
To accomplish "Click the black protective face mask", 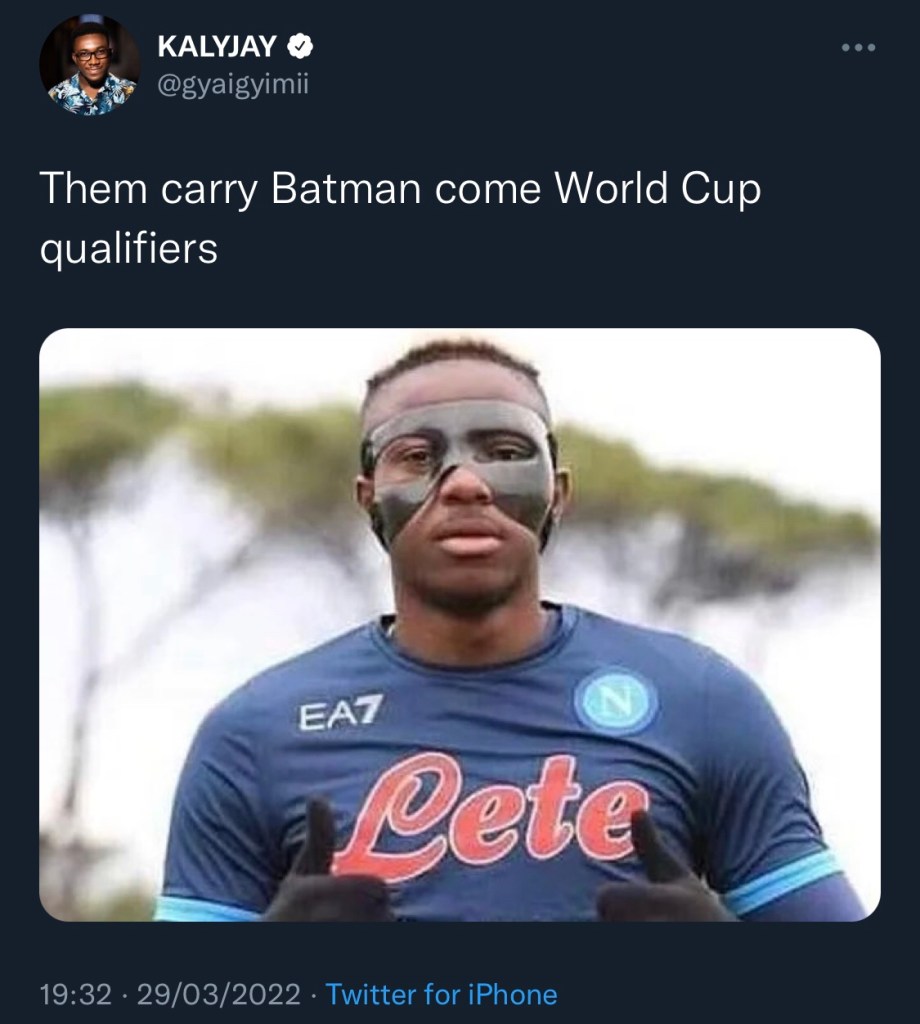I will 460,467.
